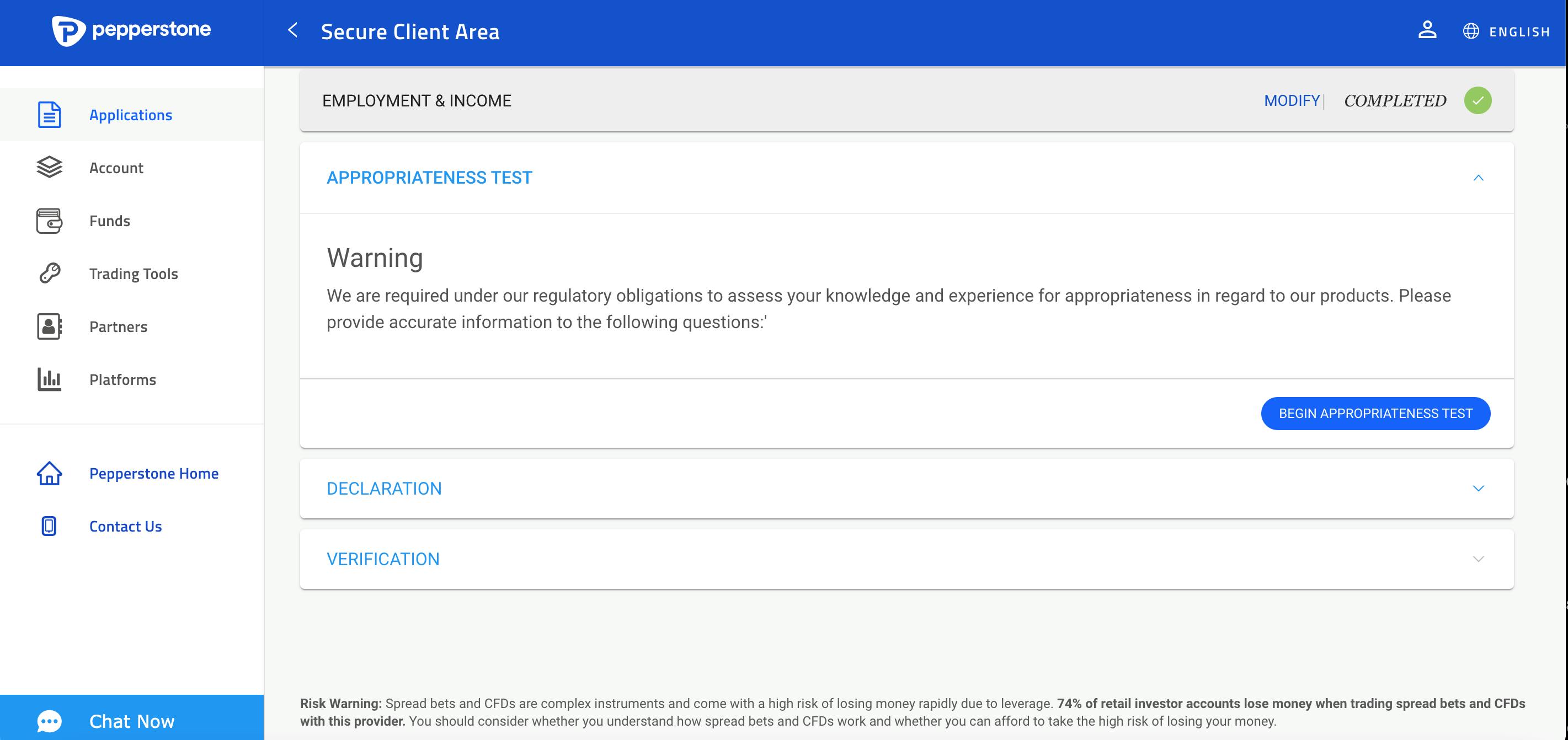Click the Risk Warning footer text
The image size is (1568, 740).
click(913, 712)
